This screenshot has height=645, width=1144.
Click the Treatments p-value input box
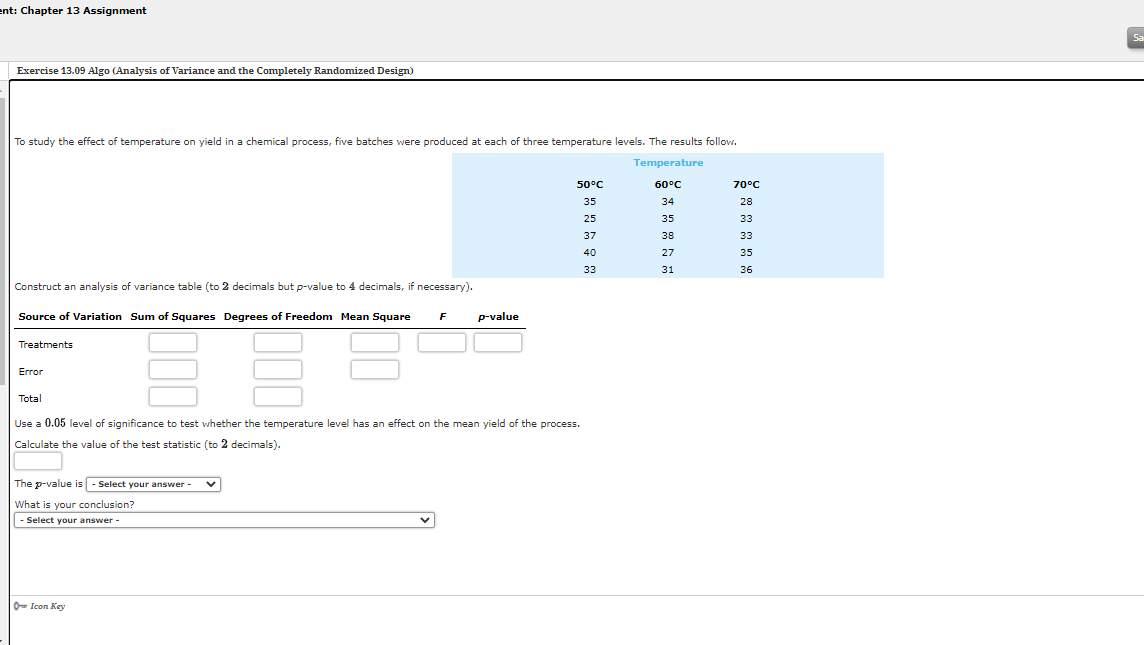coord(499,341)
